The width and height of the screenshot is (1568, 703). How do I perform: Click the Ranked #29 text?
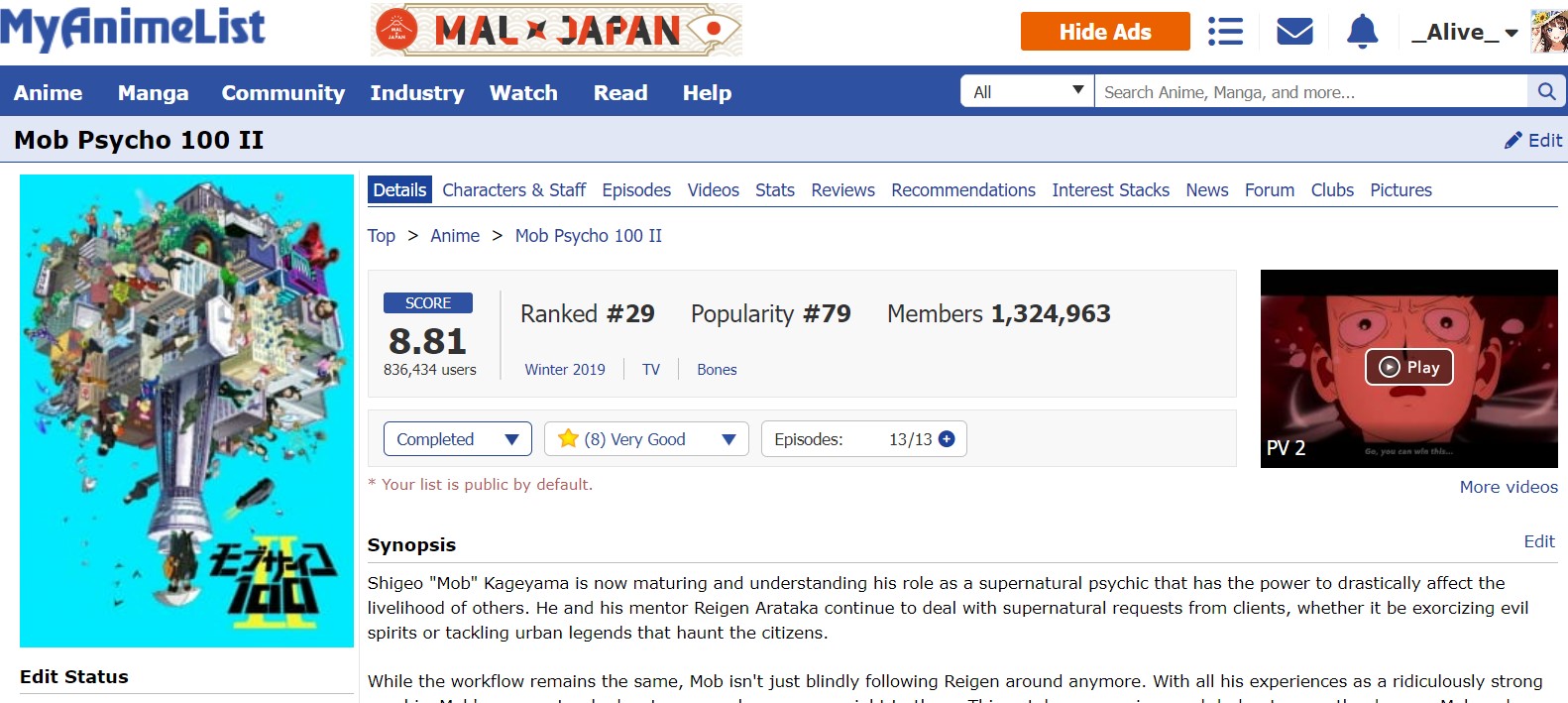(x=588, y=313)
